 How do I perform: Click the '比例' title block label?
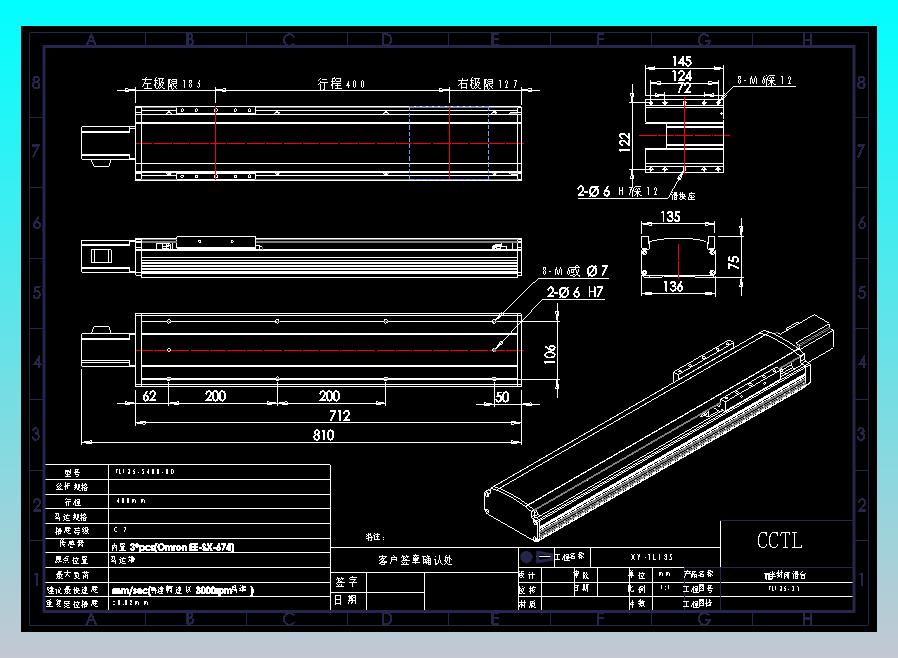coord(637,589)
